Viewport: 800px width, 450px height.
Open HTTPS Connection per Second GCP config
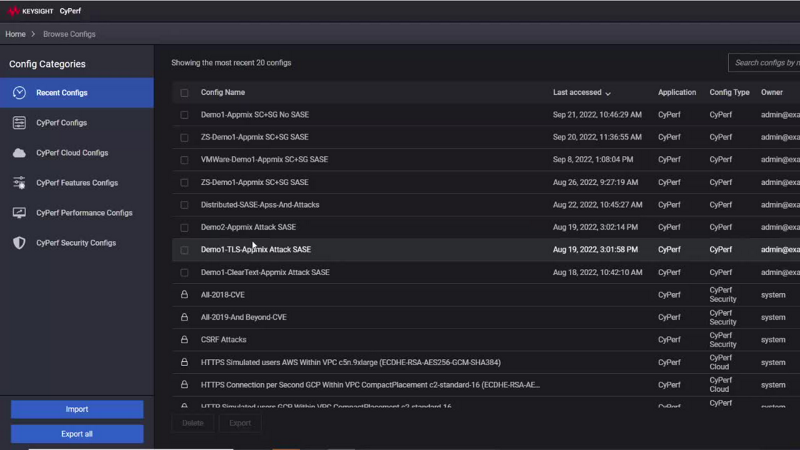370,385
